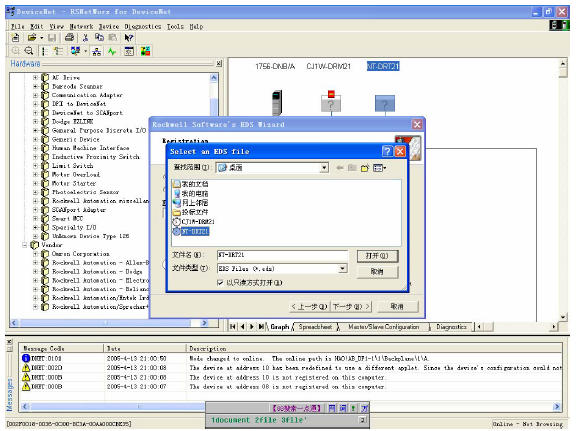The height and width of the screenshot is (431, 578).
Task: Click the wizard Next button
Action: click(x=351, y=307)
